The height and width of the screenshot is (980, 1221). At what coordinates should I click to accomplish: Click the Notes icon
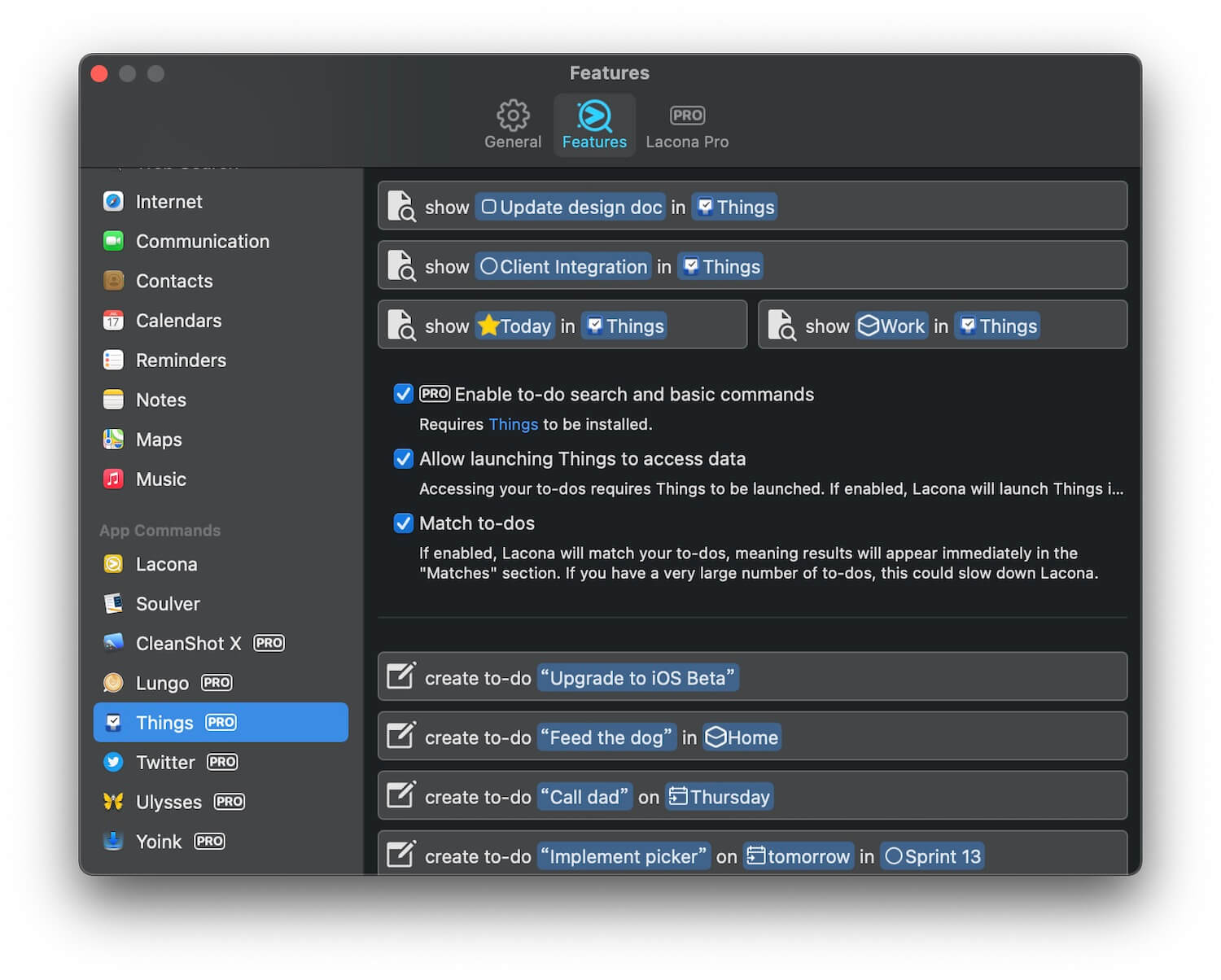point(113,400)
